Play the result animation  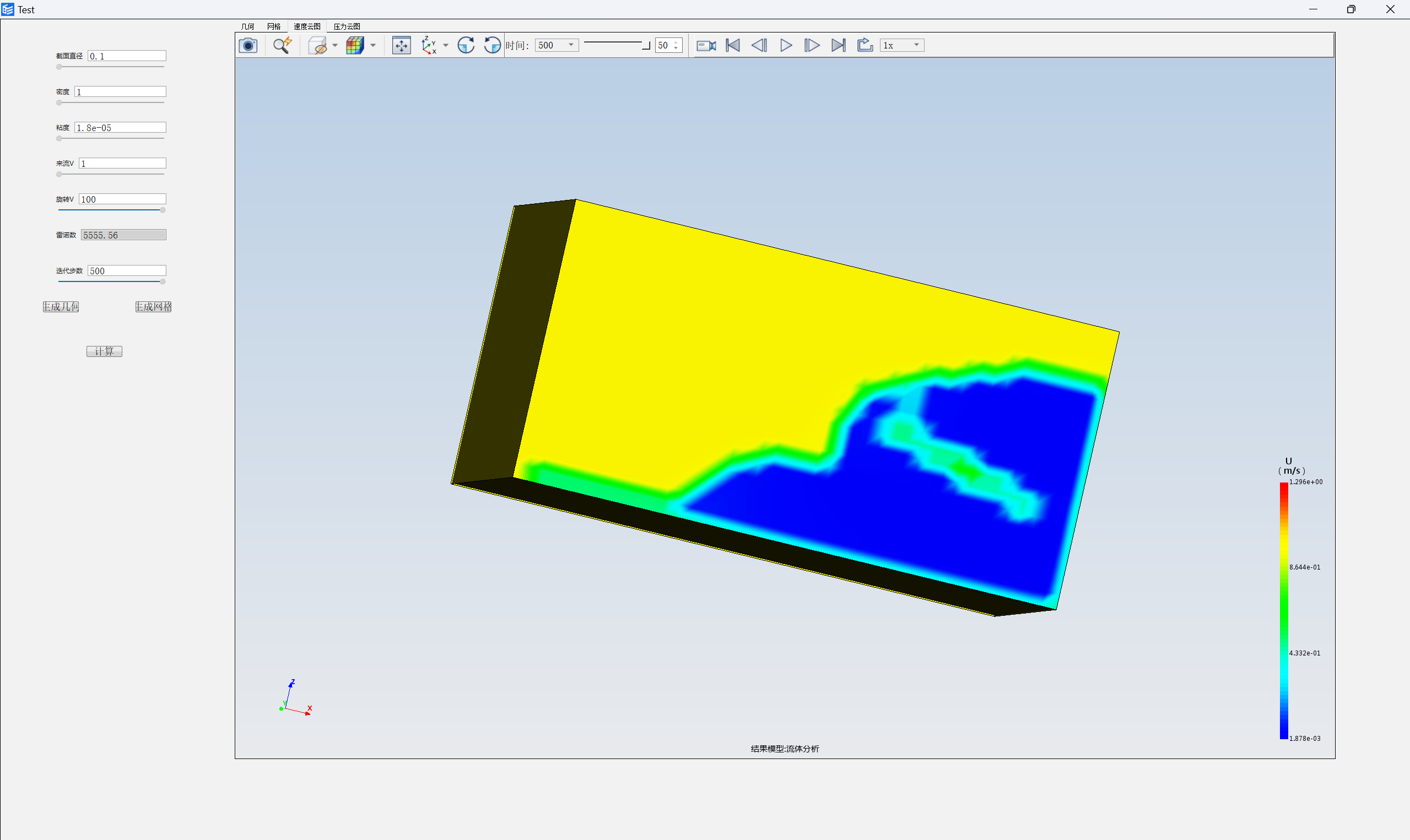coord(786,45)
